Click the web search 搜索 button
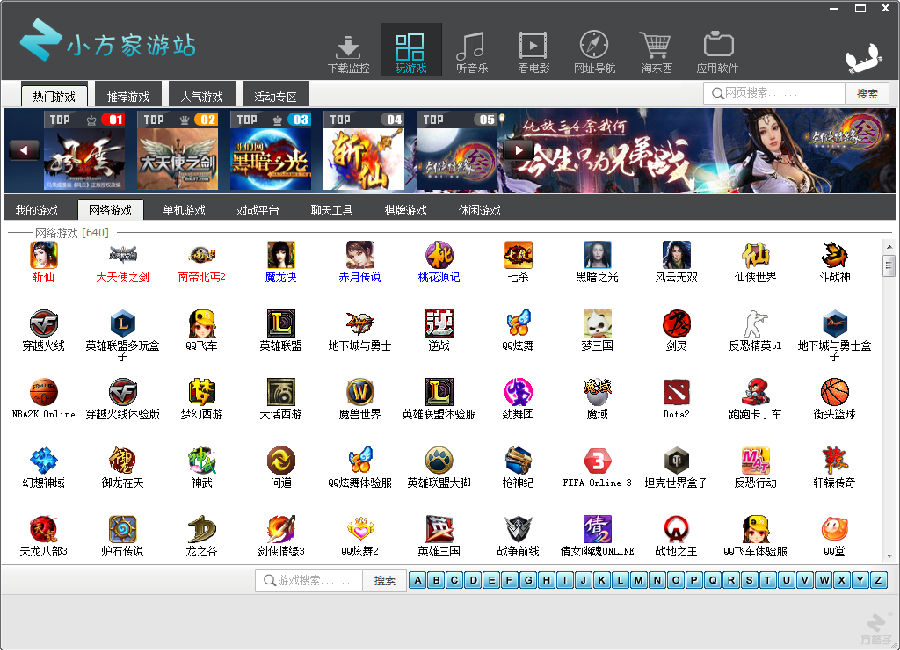900x650 pixels. click(867, 93)
